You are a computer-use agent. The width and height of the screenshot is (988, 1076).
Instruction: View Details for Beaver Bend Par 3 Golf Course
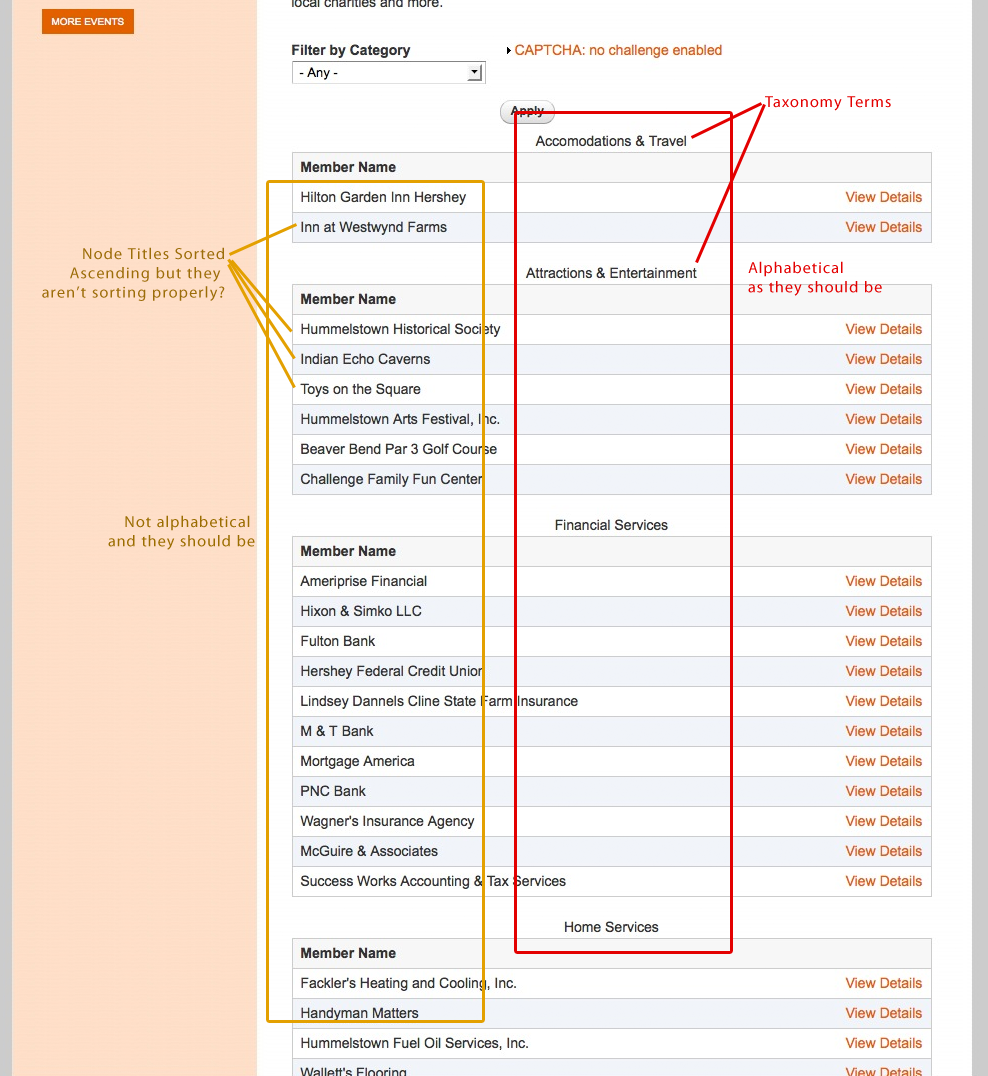tap(883, 449)
